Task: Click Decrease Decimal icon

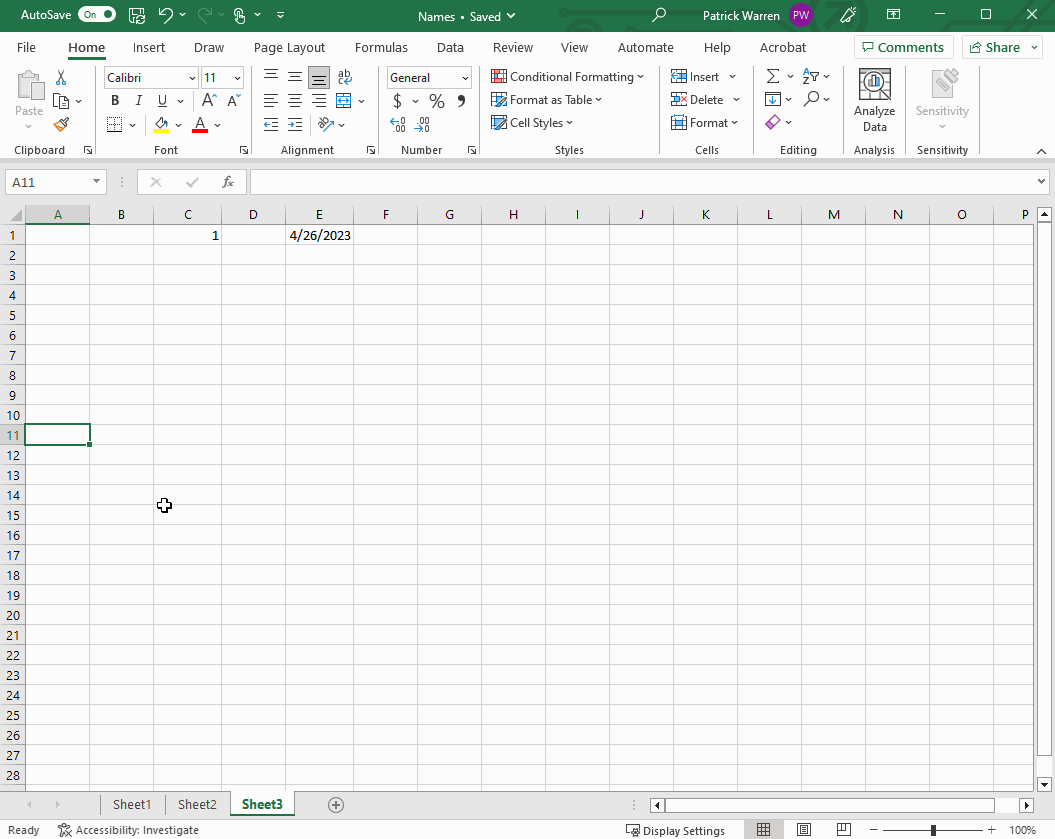Action: pos(422,124)
